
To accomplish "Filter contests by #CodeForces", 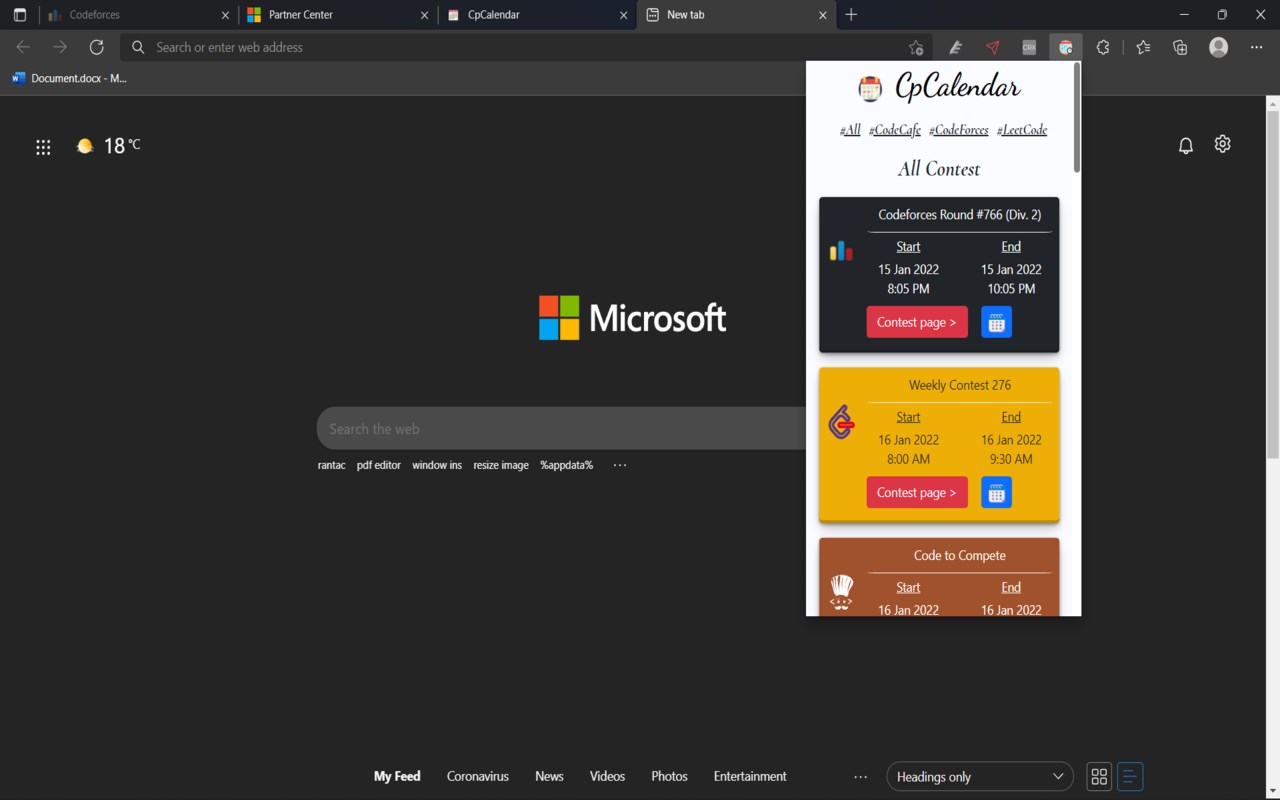I will (x=959, y=130).
